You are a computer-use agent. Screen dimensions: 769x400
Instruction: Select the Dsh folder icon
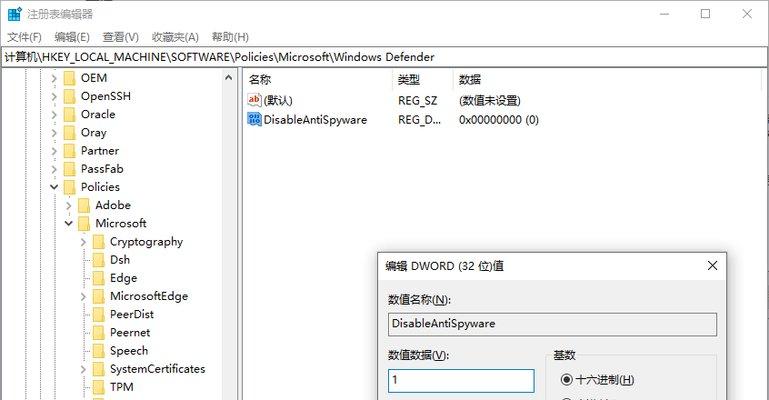(x=99, y=260)
